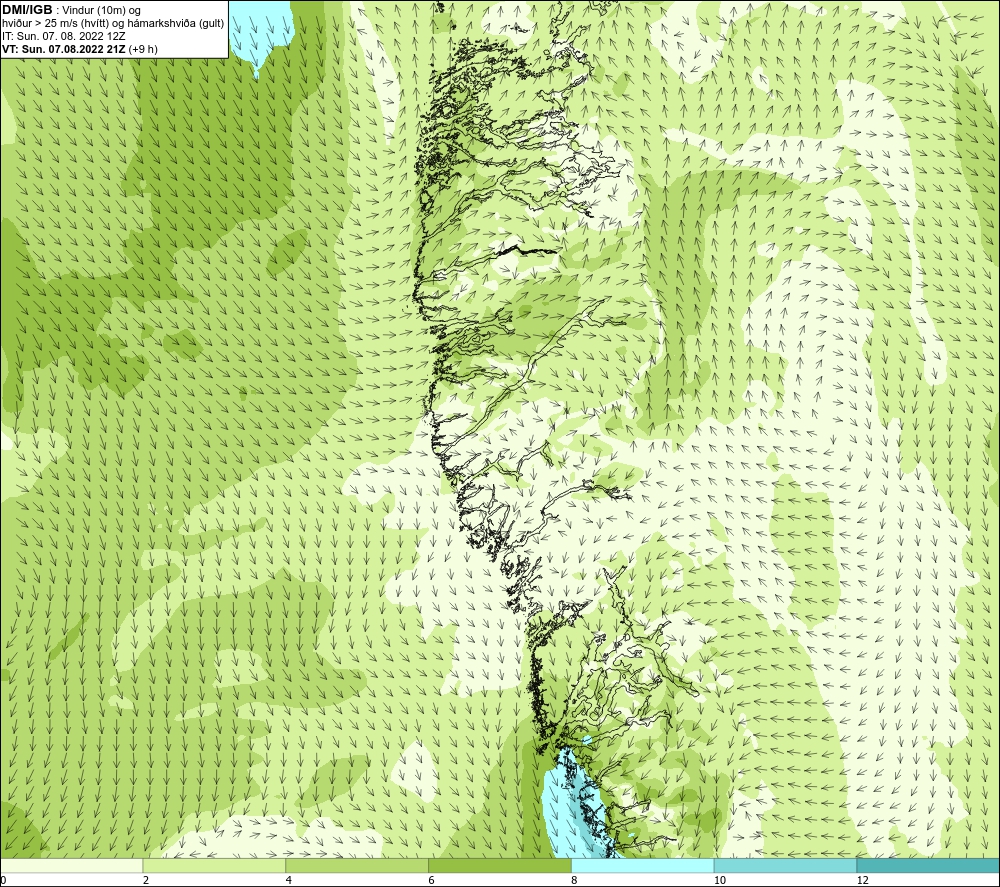
Task: Click the scale label 4
Action: coord(289,880)
